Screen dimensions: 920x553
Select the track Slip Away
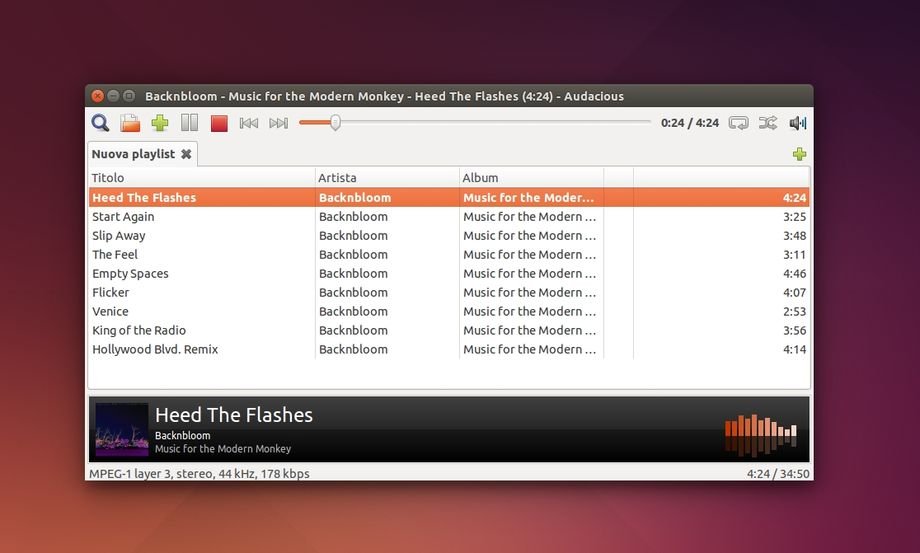449,236
